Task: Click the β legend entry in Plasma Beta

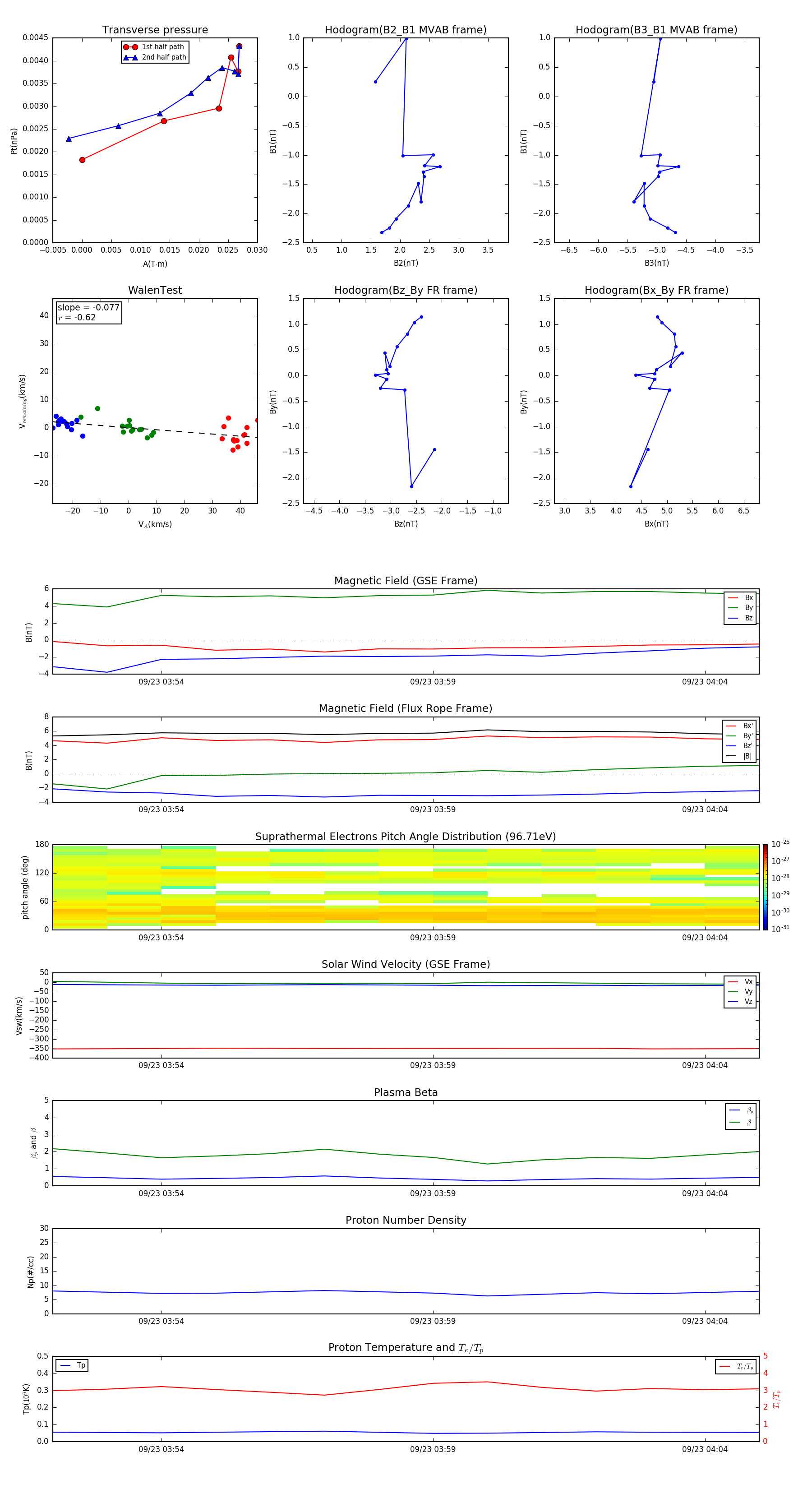Action: [x=741, y=1123]
